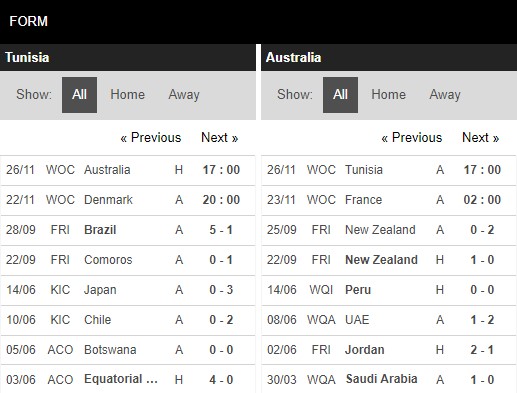Show Australia Away matches only

click(x=445, y=95)
